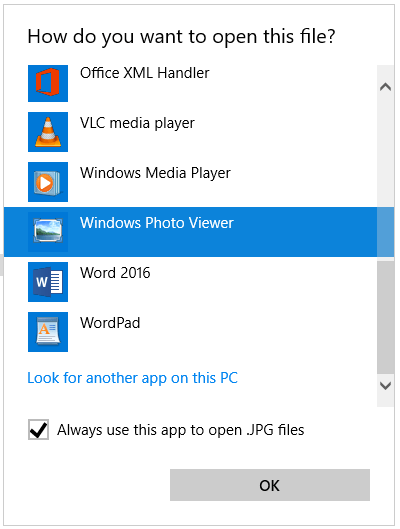Image resolution: width=400 pixels, height=529 pixels.
Task: Click the Always use this app label text
Action: [x=180, y=430]
